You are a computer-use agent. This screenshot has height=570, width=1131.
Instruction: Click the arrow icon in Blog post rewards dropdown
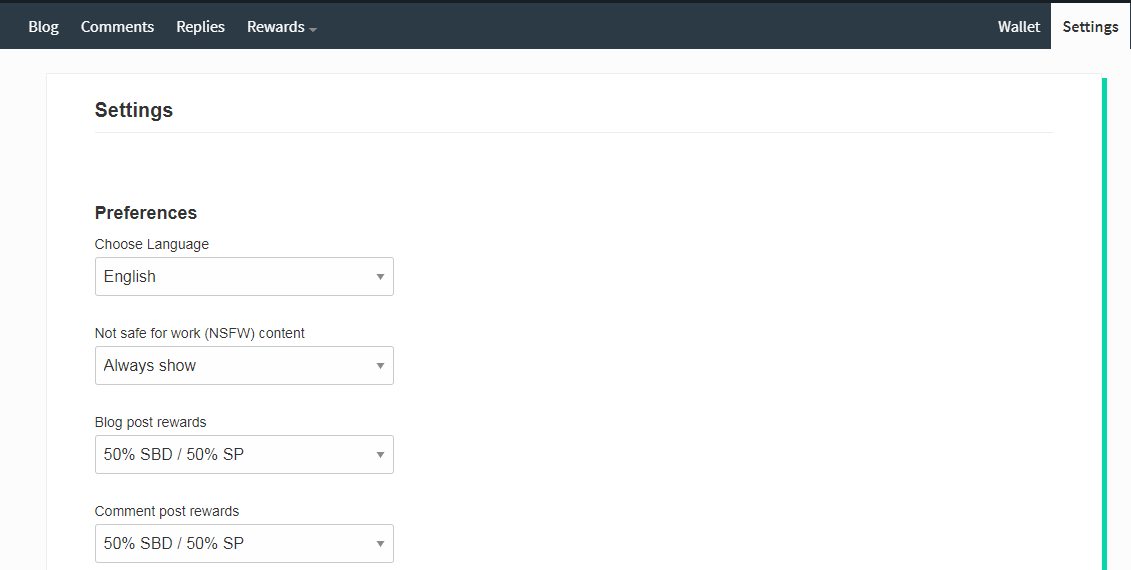(380, 455)
